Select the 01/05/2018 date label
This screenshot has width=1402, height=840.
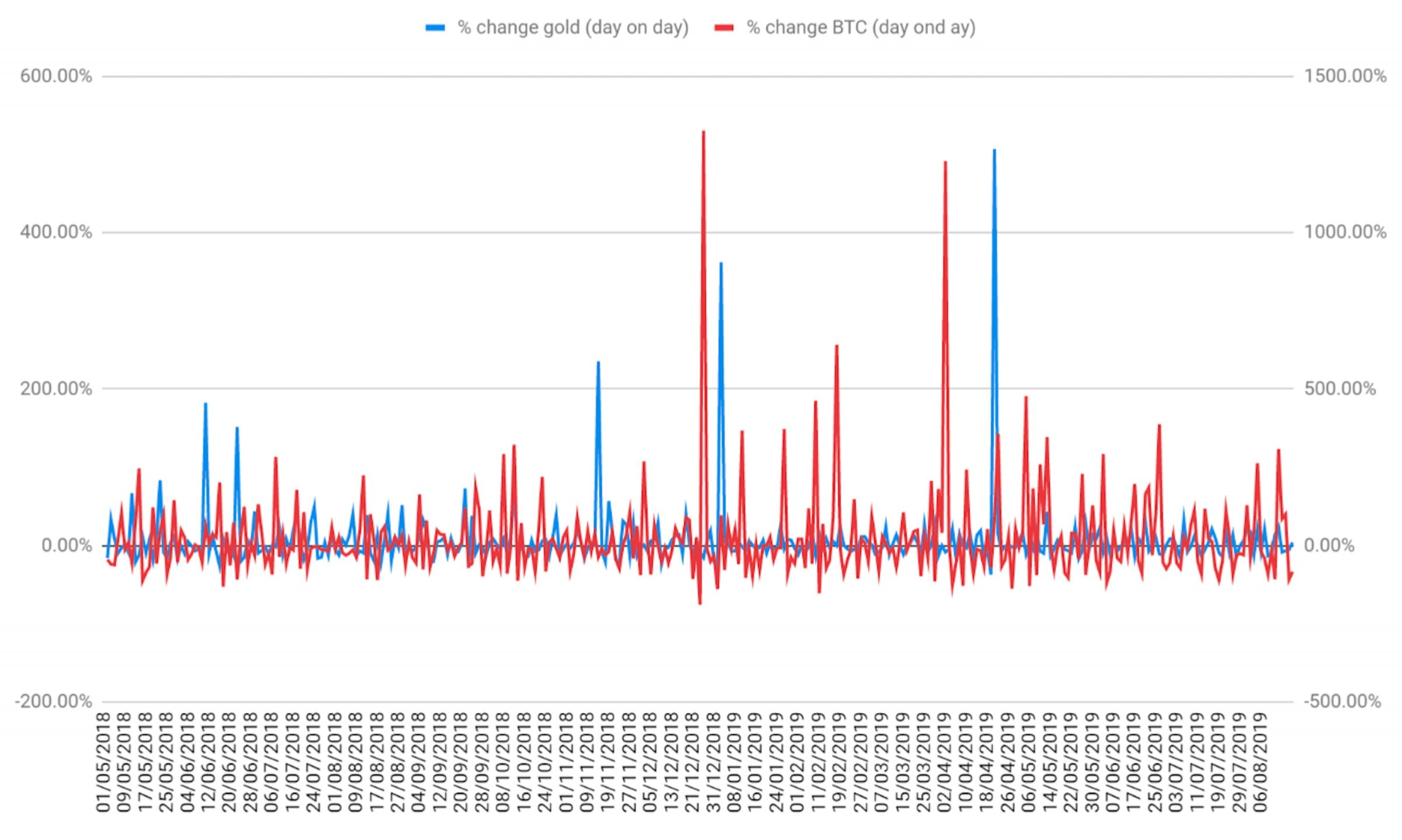click(103, 762)
